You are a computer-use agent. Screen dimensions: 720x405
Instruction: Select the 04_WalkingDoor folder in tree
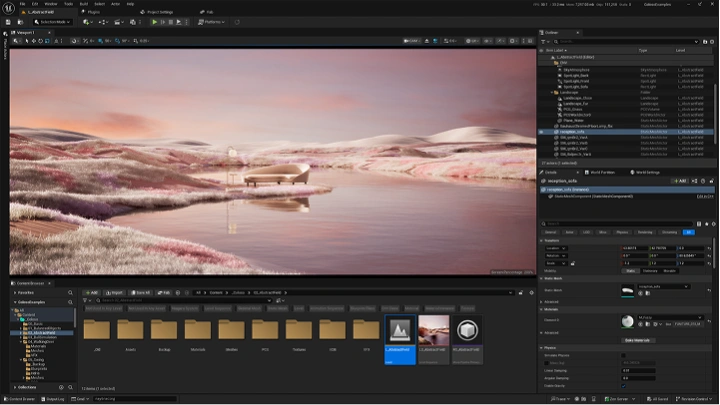(39, 342)
